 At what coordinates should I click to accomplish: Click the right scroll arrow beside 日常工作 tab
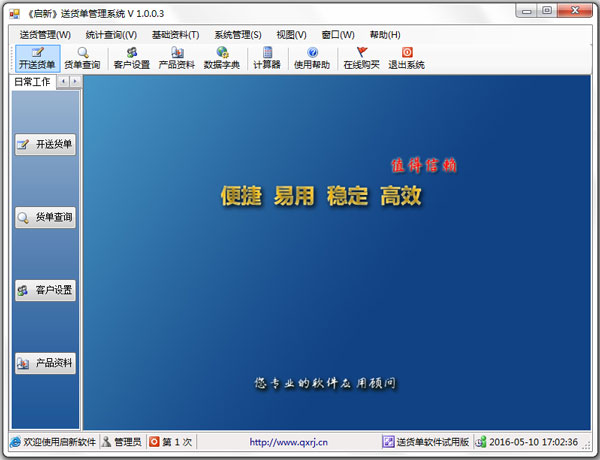click(x=75, y=82)
